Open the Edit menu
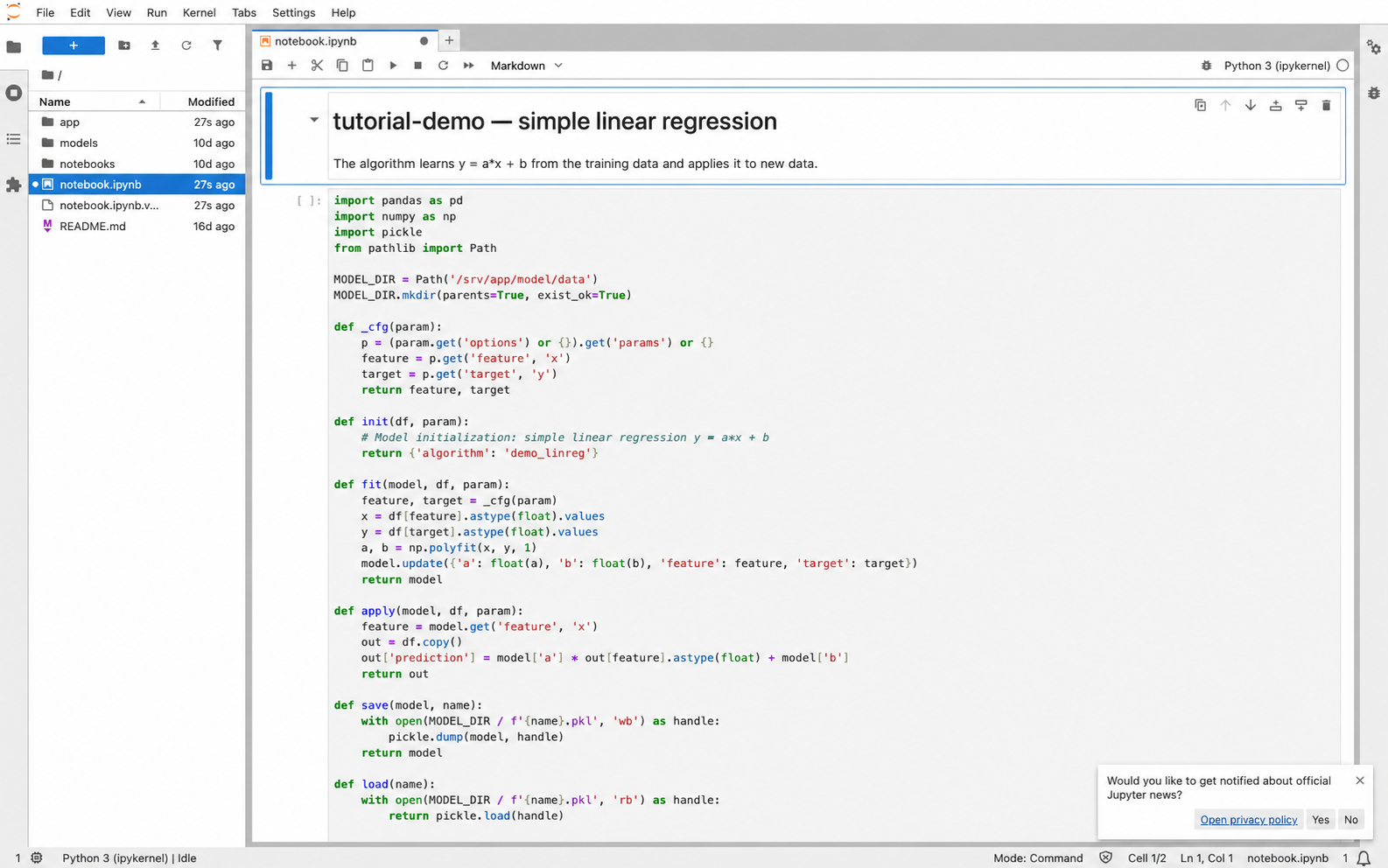Screen dimensions: 1388x868 [x=80, y=12]
